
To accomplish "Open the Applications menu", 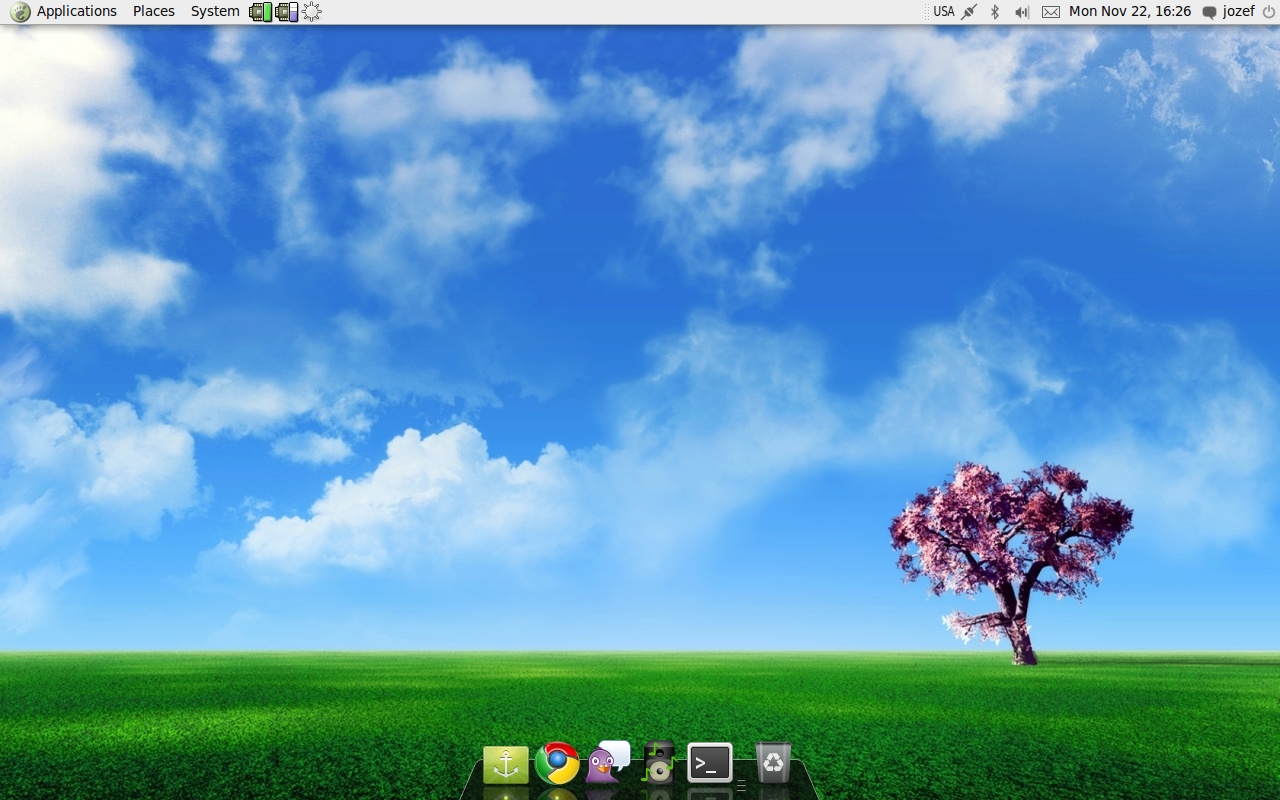I will 77,11.
